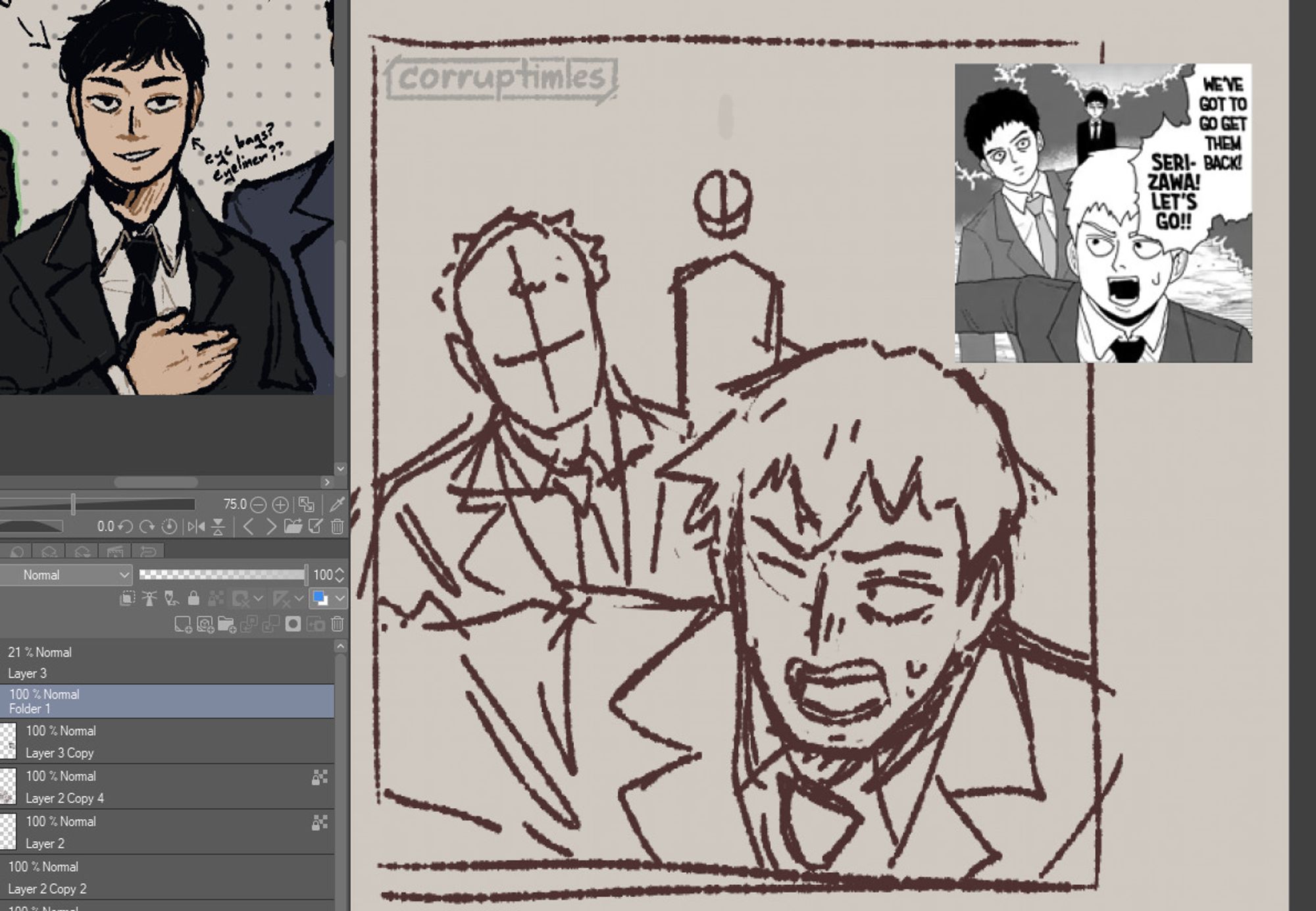Set as draft layer
This screenshot has width=1316, height=911.
[x=171, y=598]
